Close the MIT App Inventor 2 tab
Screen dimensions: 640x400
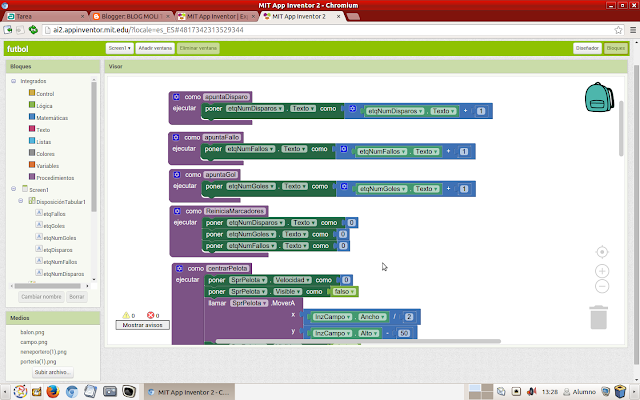pyautogui.click(x=338, y=16)
